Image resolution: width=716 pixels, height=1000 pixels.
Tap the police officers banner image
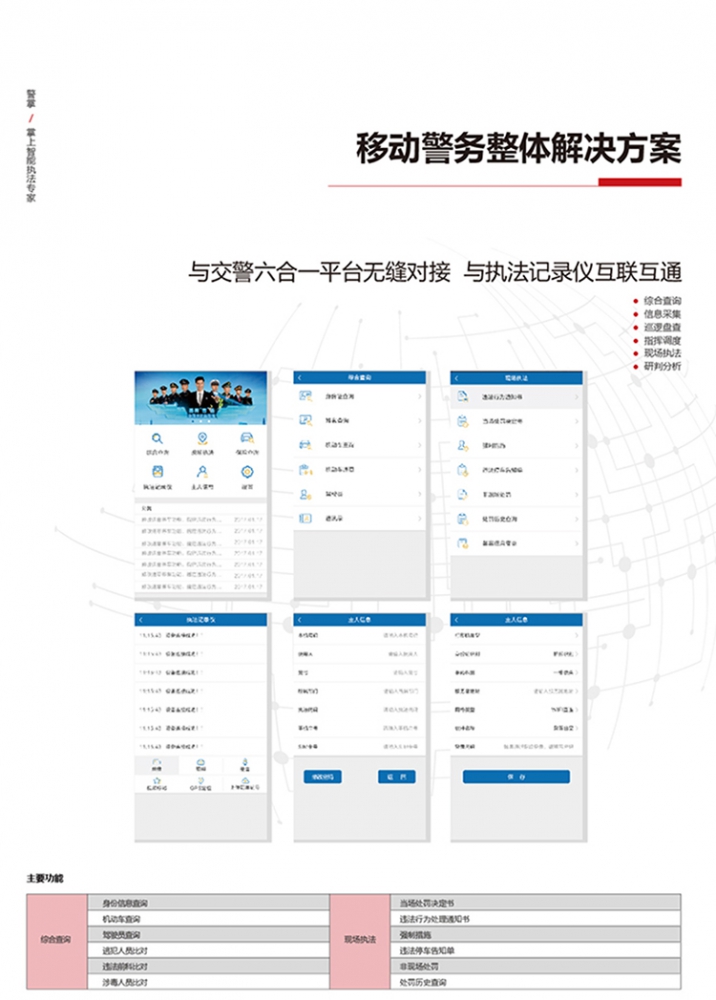[x=201, y=398]
